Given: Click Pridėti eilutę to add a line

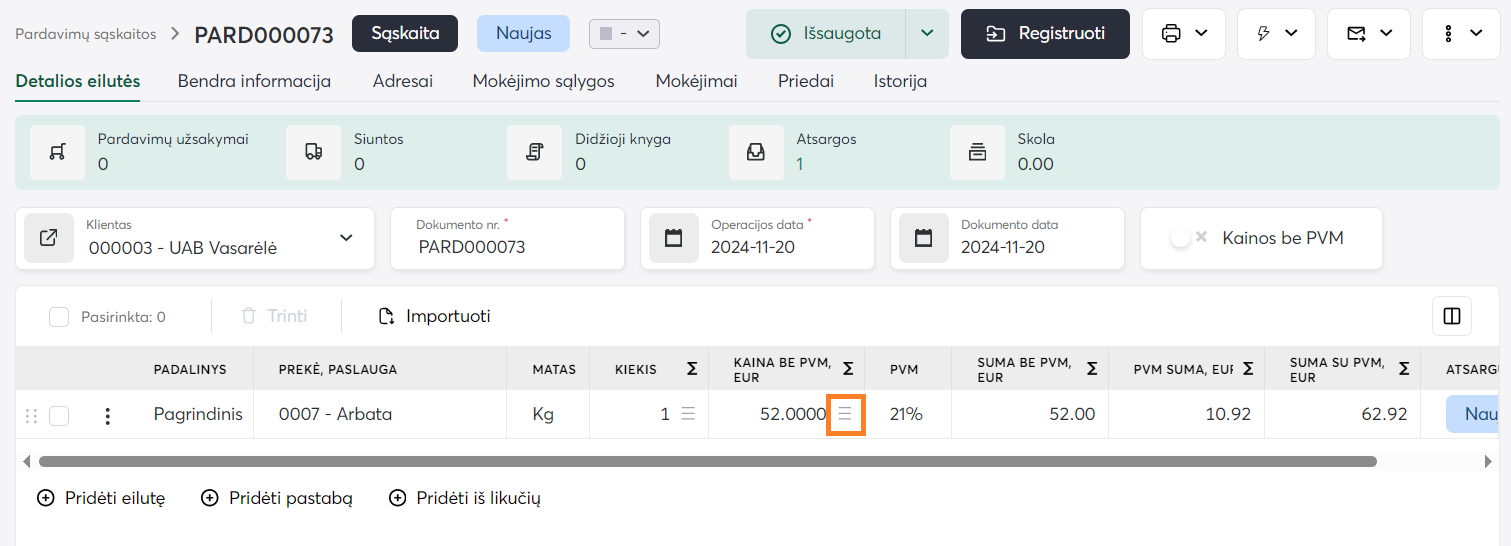Looking at the screenshot, I should pos(101,498).
